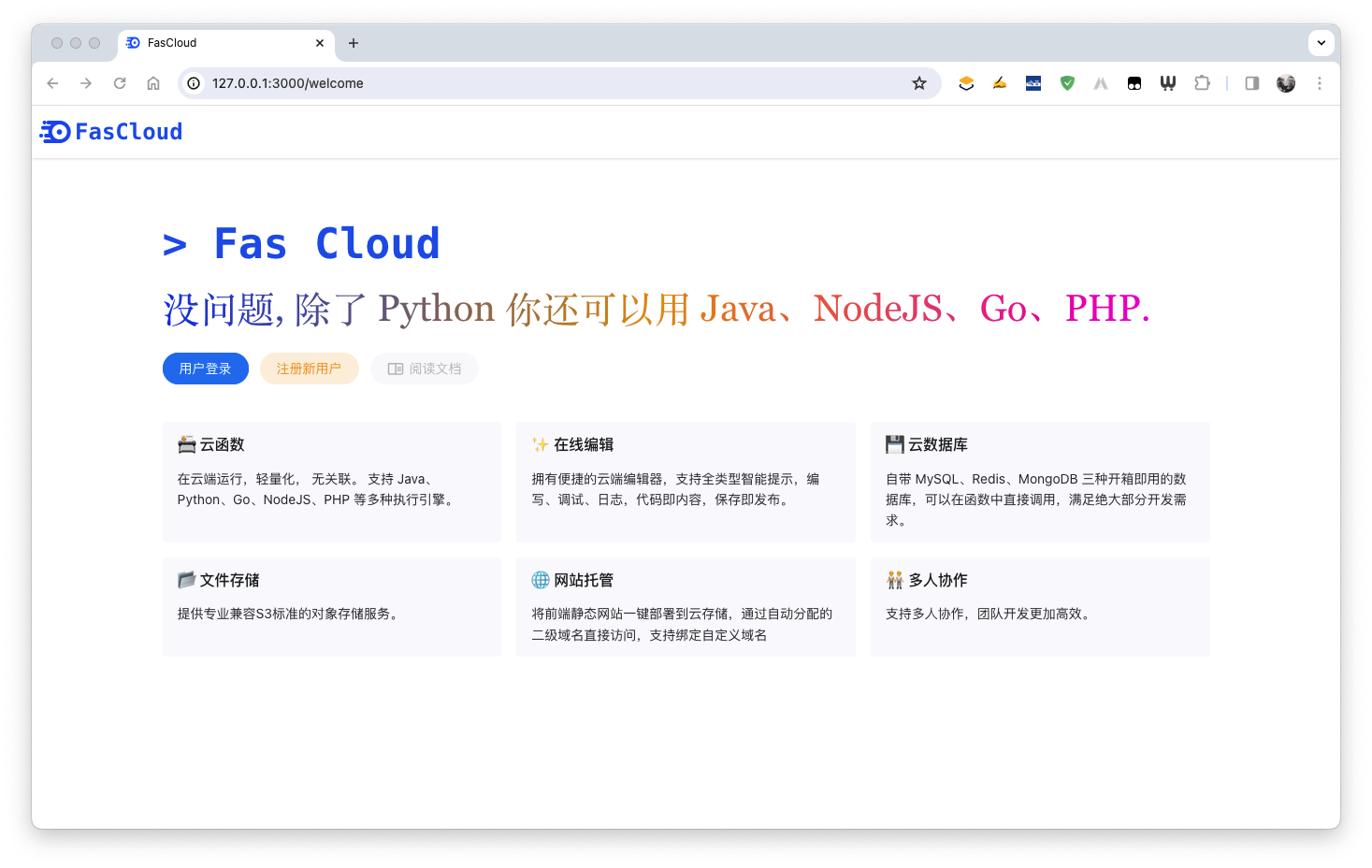Click the sparkles icon beside 在线编辑
Screen dimensions: 1372x868
point(541,444)
